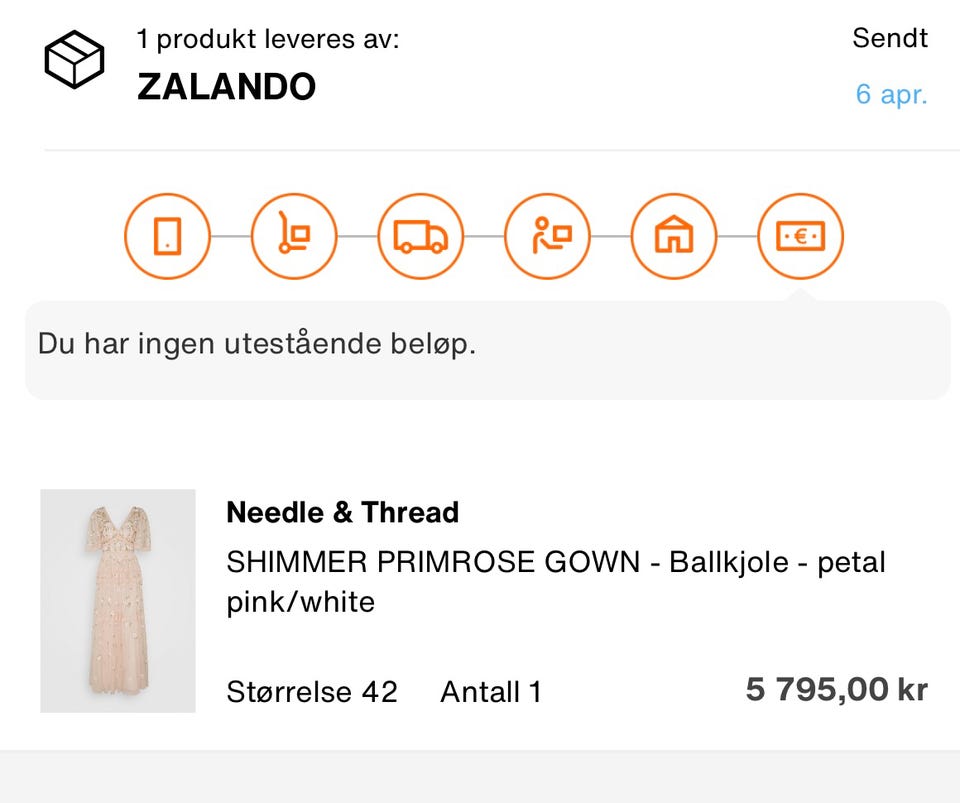
Task: Tap the Sendt status label
Action: (x=889, y=38)
